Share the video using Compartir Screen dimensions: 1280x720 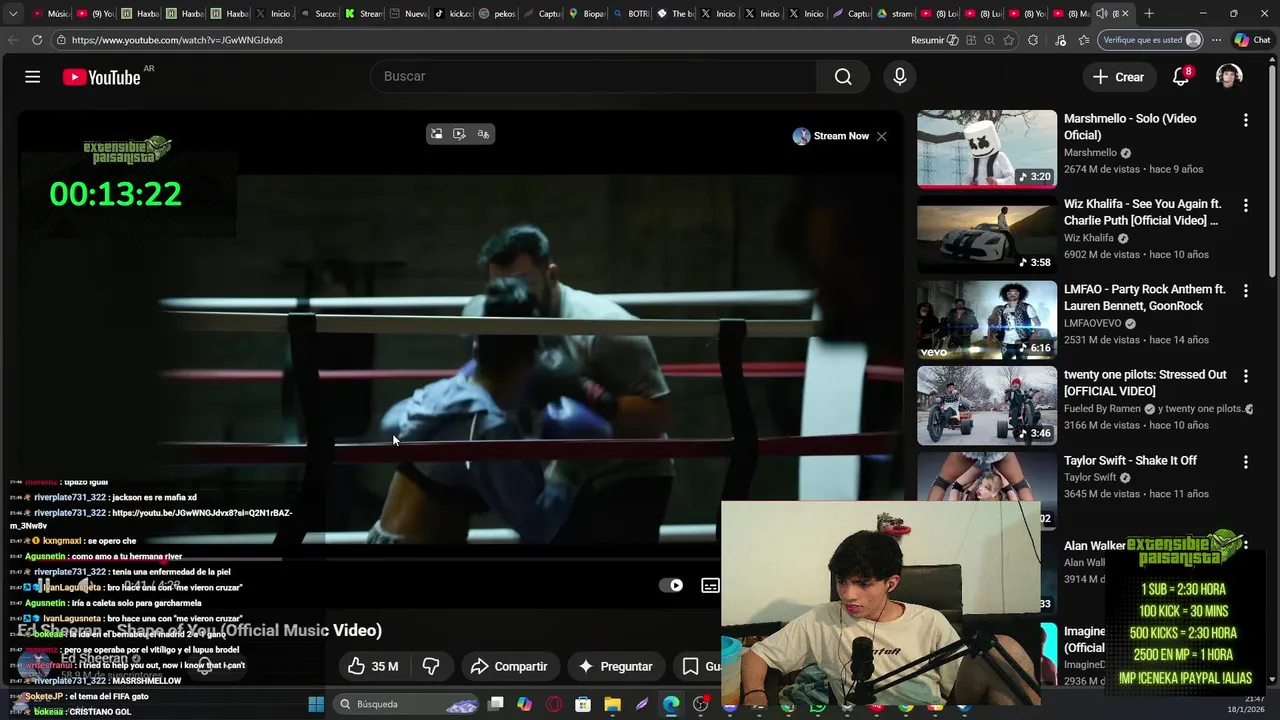pyautogui.click(x=509, y=666)
